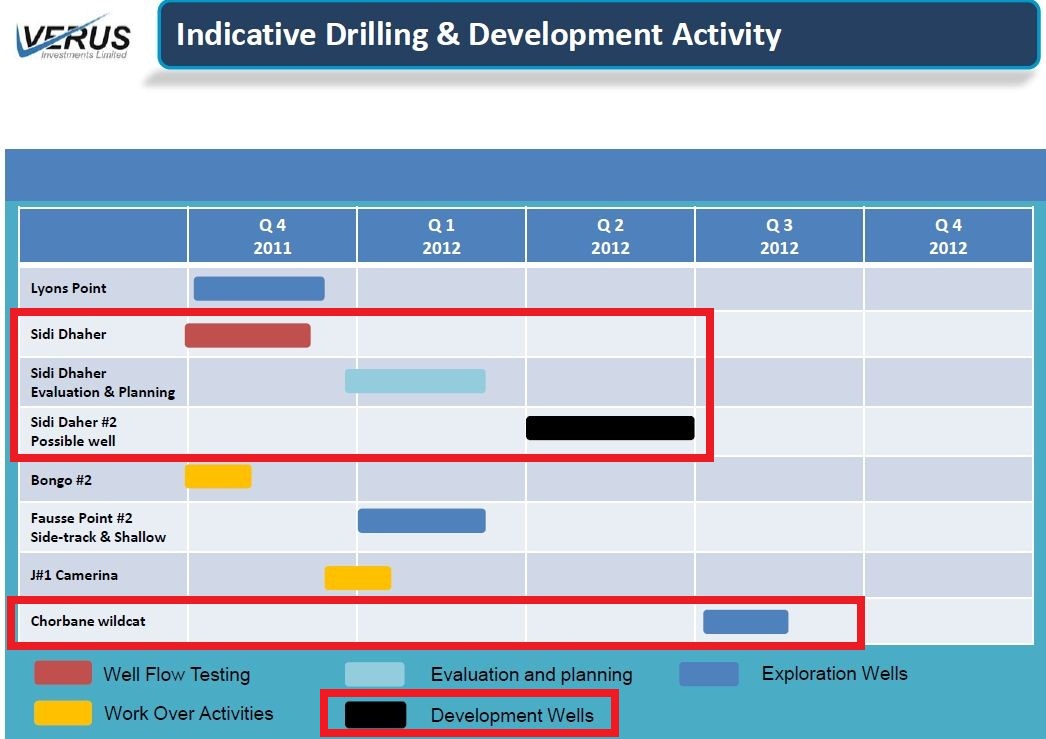Image resolution: width=1046 pixels, height=739 pixels.
Task: Click the Q3 2012 column header
Action: pyautogui.click(x=779, y=236)
